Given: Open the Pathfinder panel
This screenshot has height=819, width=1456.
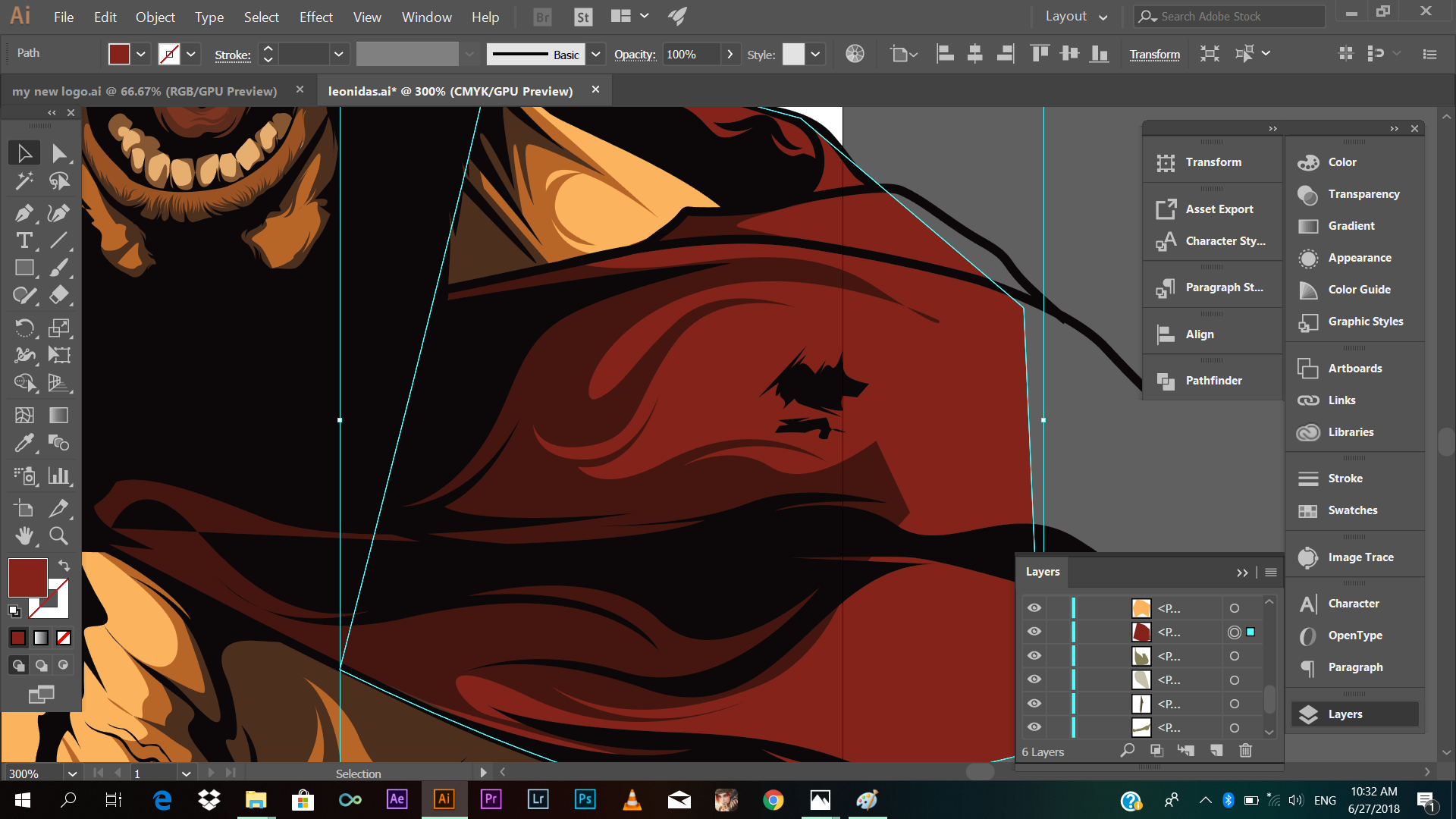Looking at the screenshot, I should click(1213, 381).
